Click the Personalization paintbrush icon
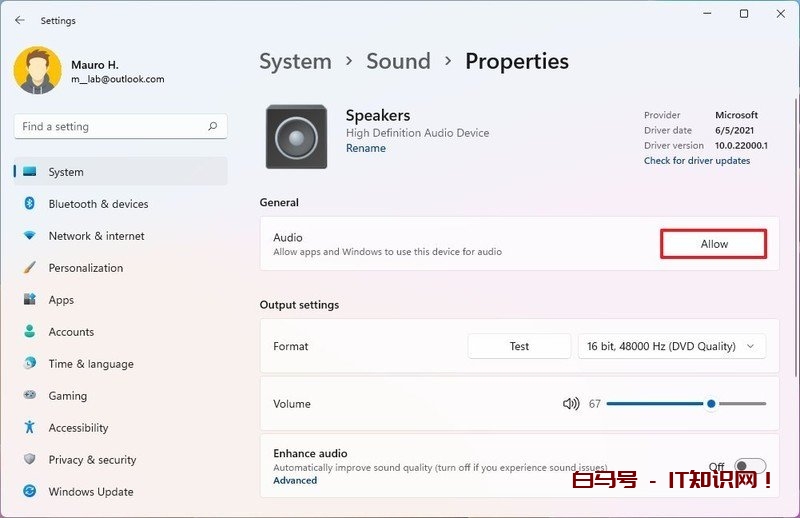The height and width of the screenshot is (518, 800). click(x=30, y=268)
